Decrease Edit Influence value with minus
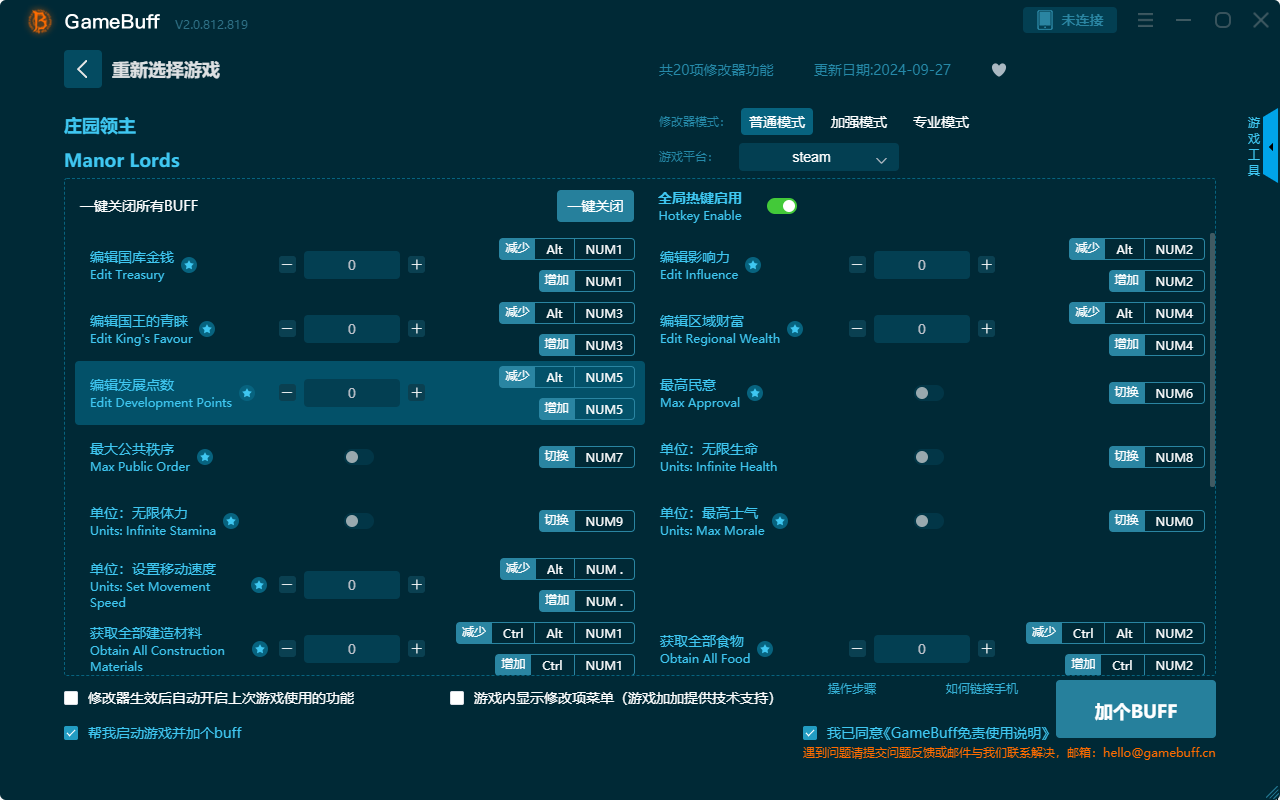 (857, 265)
